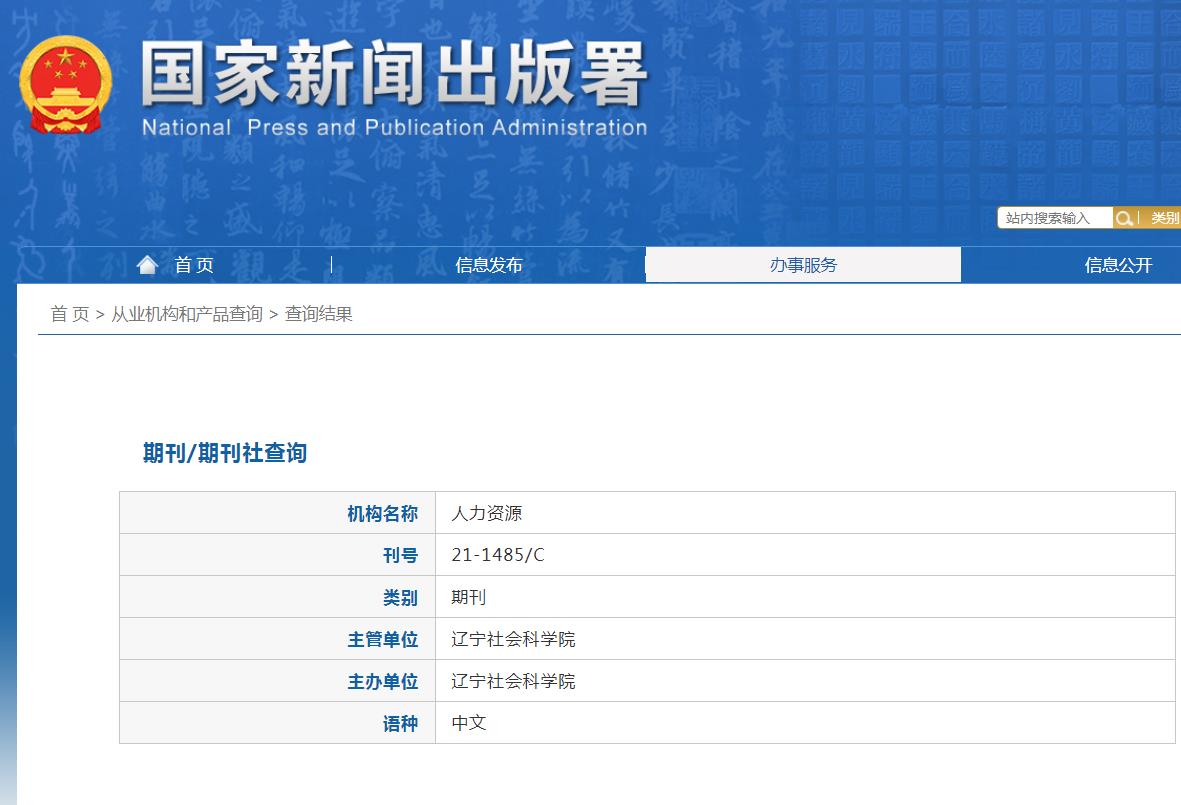The width and height of the screenshot is (1181, 805).
Task: Click the magnifier search icon
Action: [1126, 217]
